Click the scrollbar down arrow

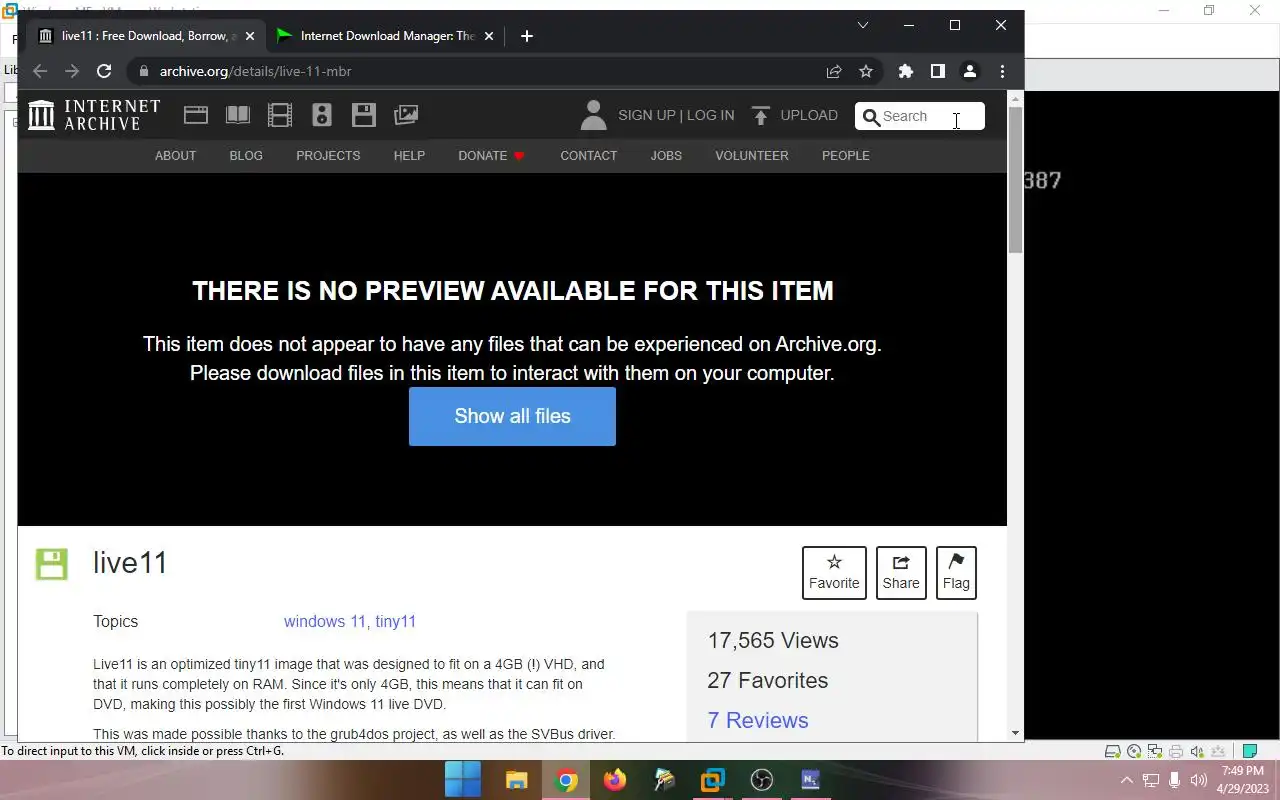pos(1015,733)
